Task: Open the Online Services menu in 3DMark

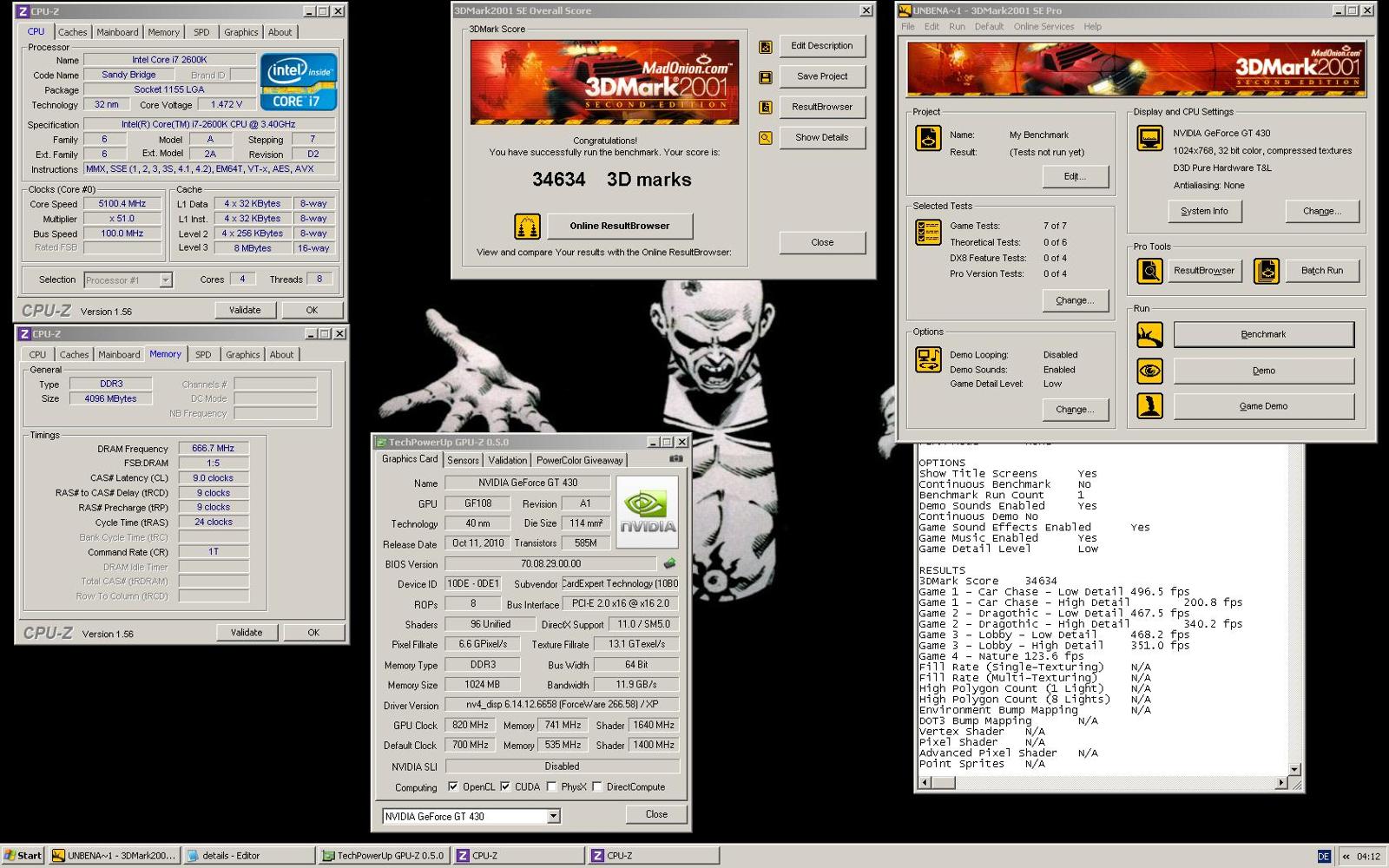Action: [x=1043, y=27]
